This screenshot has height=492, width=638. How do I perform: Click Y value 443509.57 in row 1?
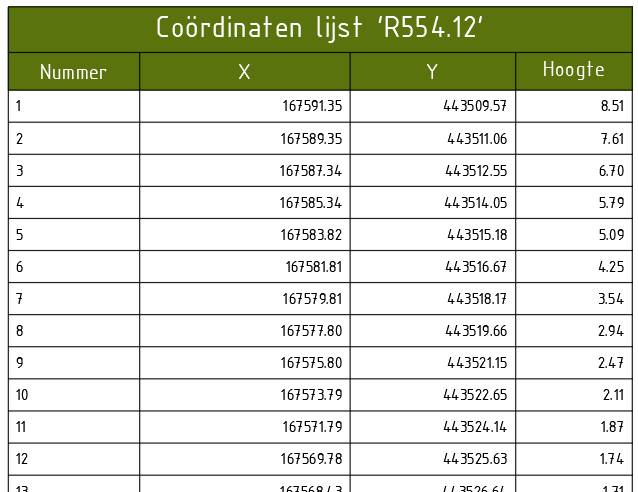(475, 106)
